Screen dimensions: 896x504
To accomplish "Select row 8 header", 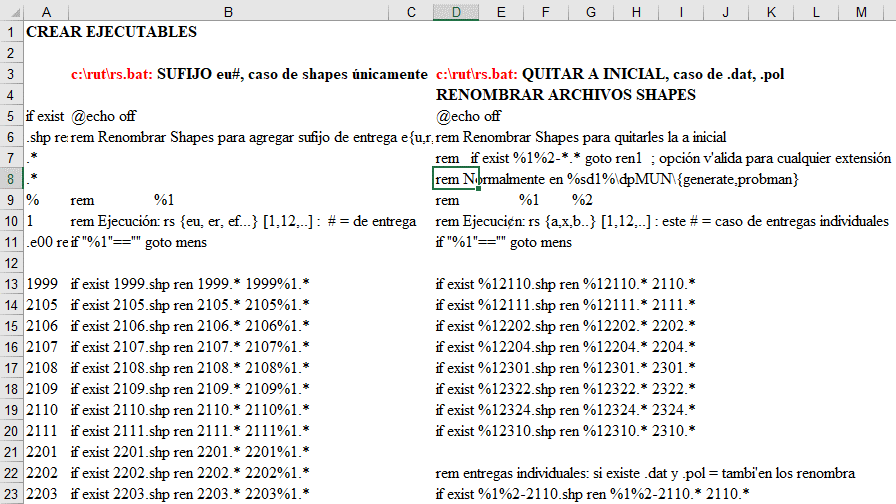I will click(x=11, y=179).
